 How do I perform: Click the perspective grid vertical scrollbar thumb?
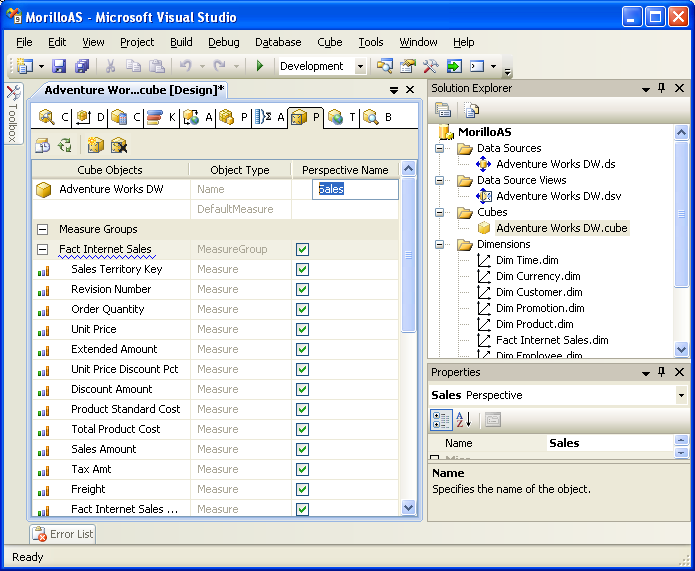click(x=408, y=254)
